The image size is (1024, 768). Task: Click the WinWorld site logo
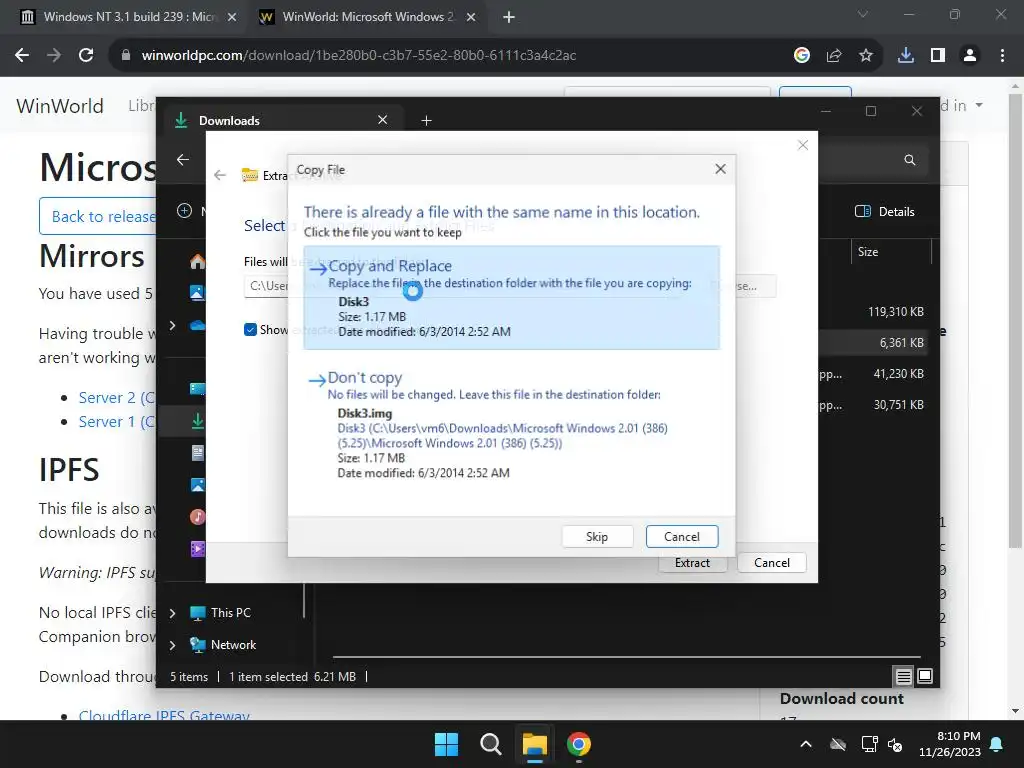[59, 106]
